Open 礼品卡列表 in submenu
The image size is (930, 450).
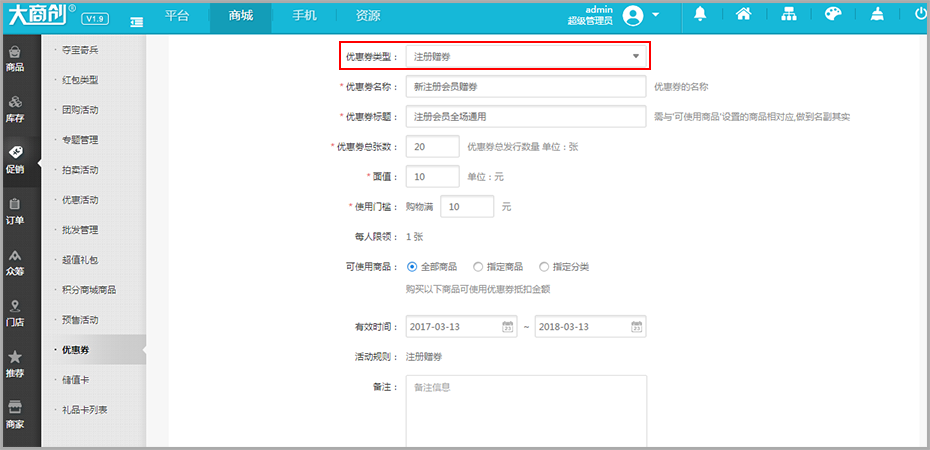(85, 410)
